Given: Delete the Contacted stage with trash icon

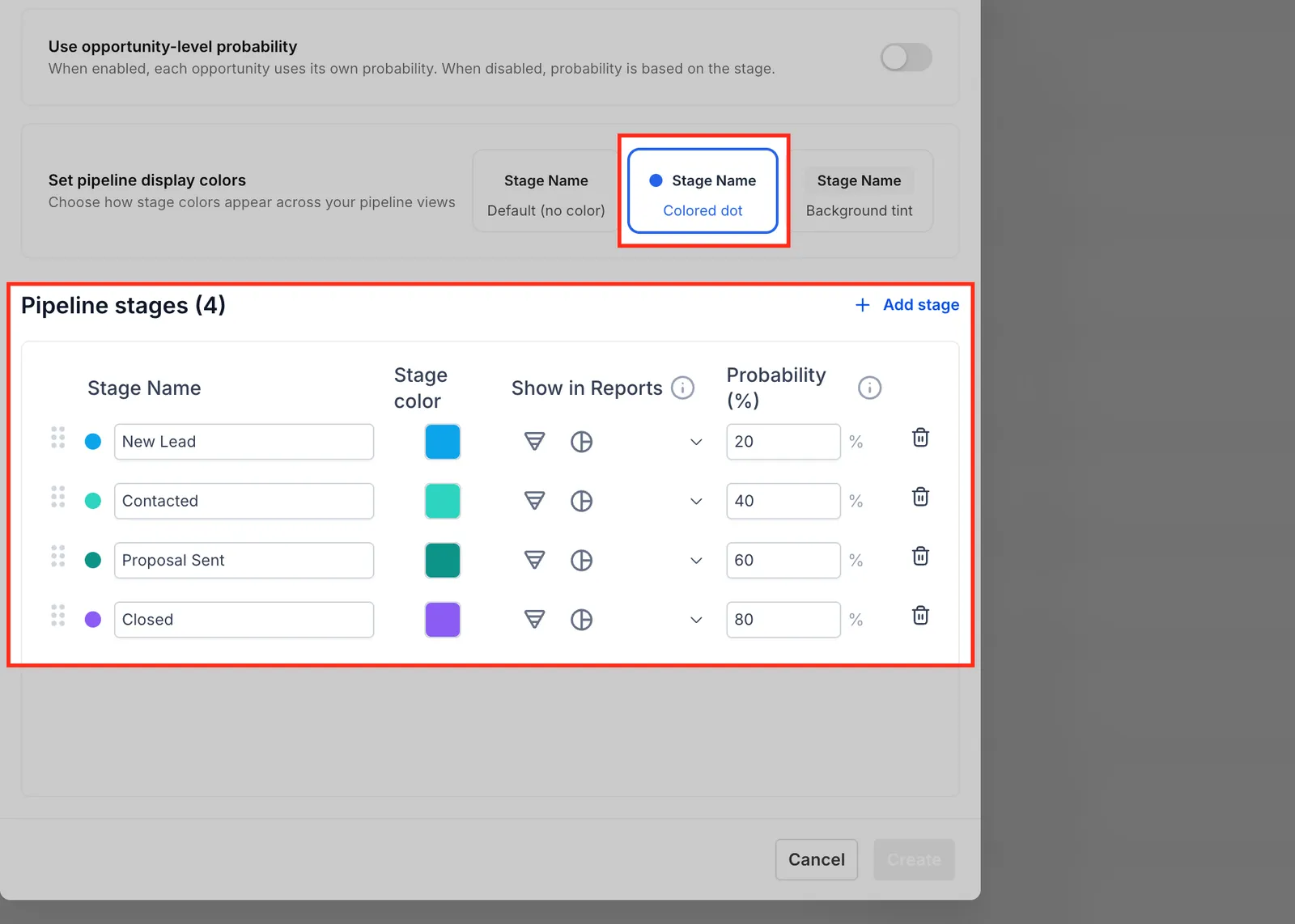Looking at the screenshot, I should coord(920,497).
